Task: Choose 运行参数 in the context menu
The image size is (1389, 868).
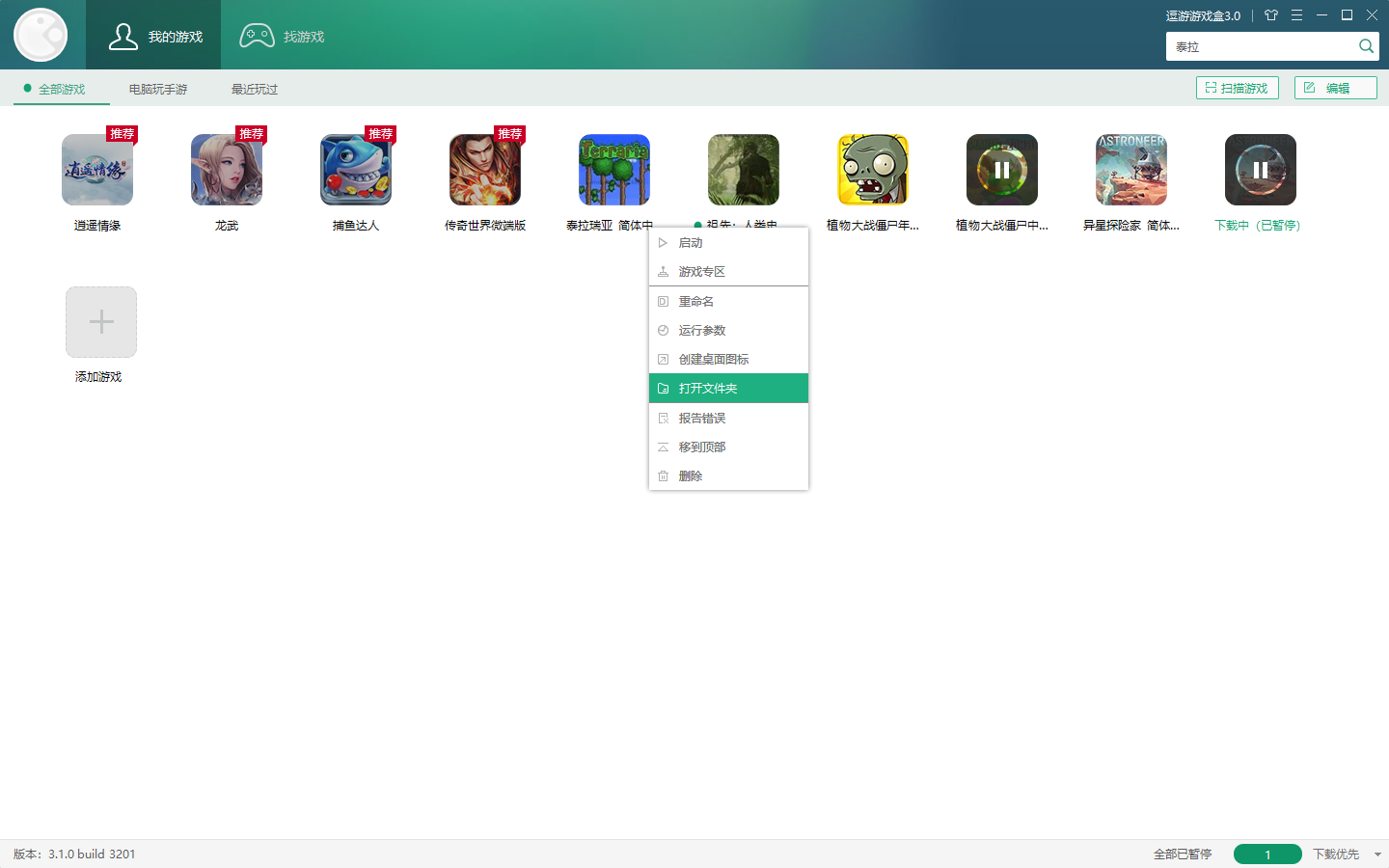Action: point(728,331)
